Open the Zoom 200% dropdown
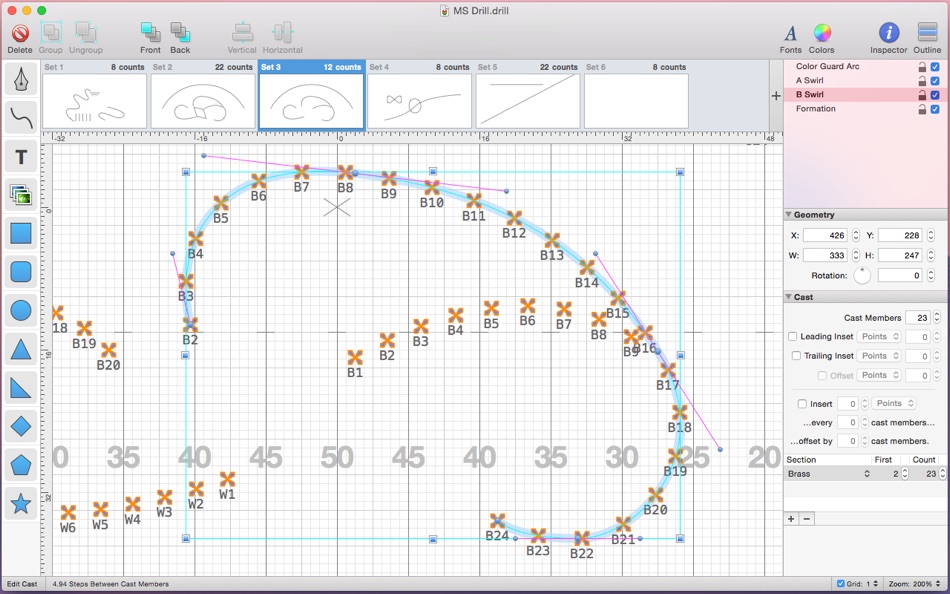 [x=915, y=584]
